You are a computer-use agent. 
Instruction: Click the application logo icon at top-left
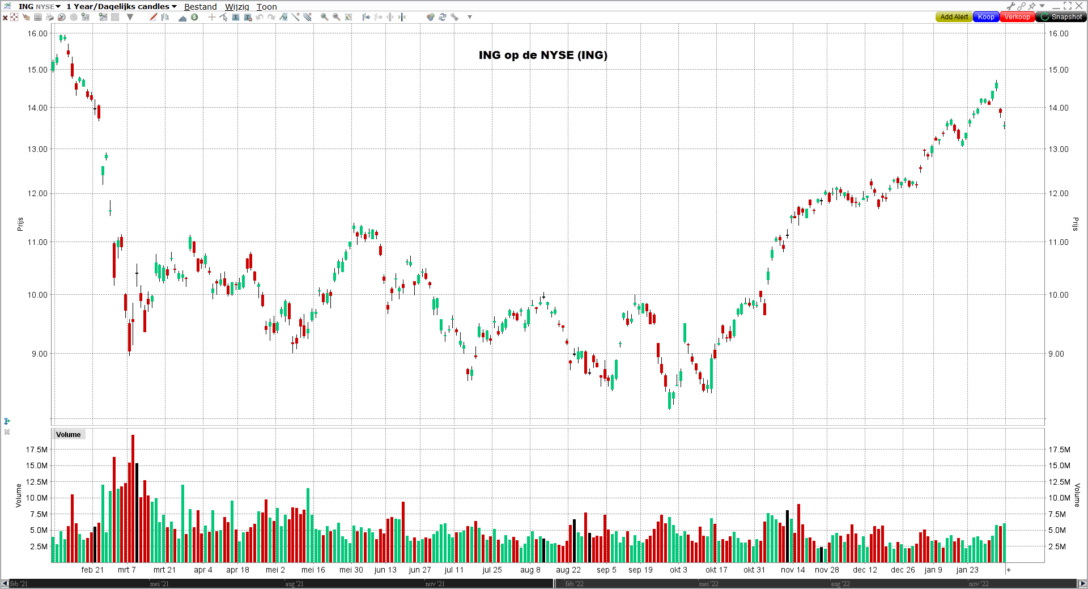coord(7,6)
